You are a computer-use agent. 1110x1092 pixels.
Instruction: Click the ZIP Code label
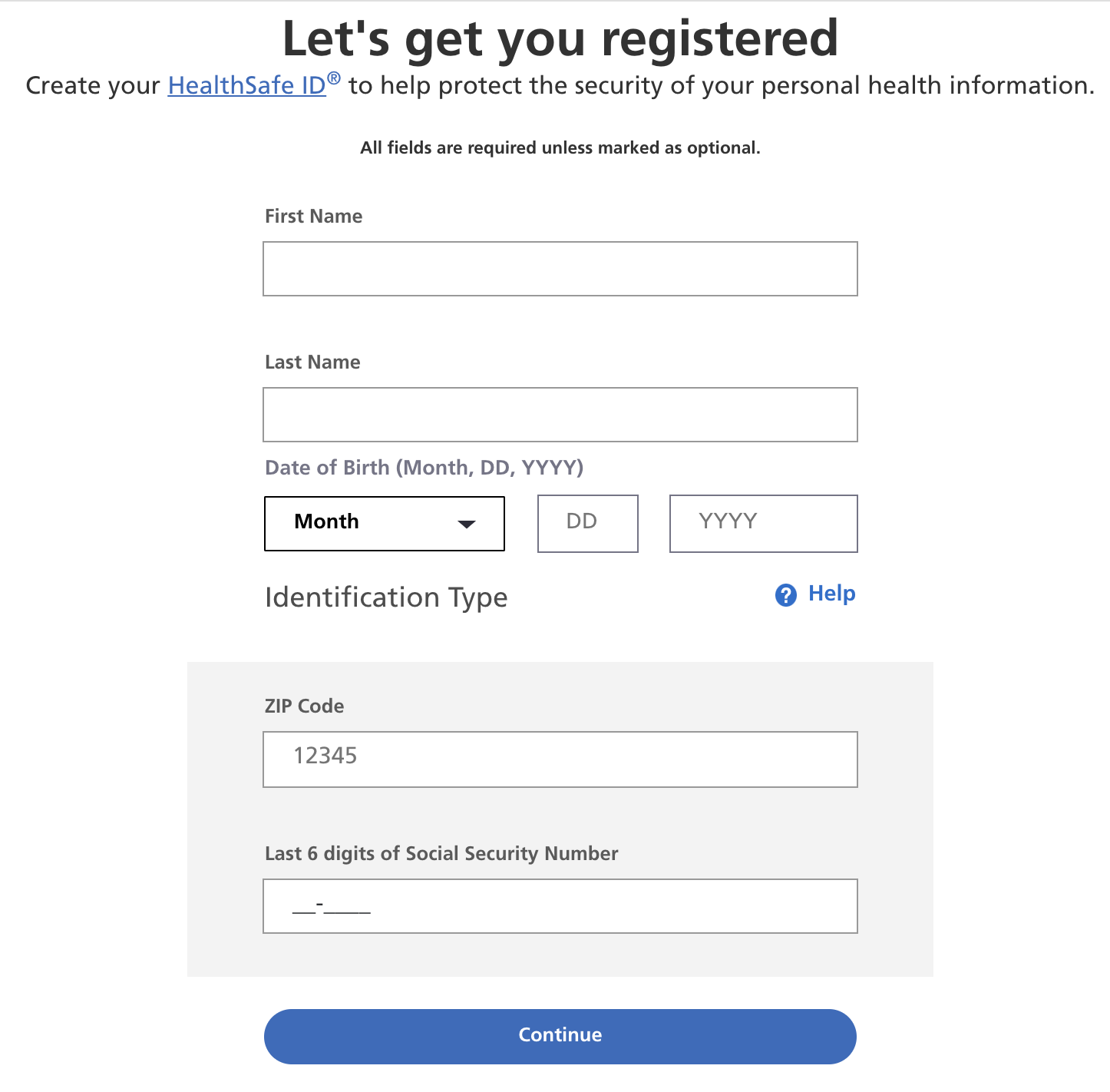click(x=304, y=706)
